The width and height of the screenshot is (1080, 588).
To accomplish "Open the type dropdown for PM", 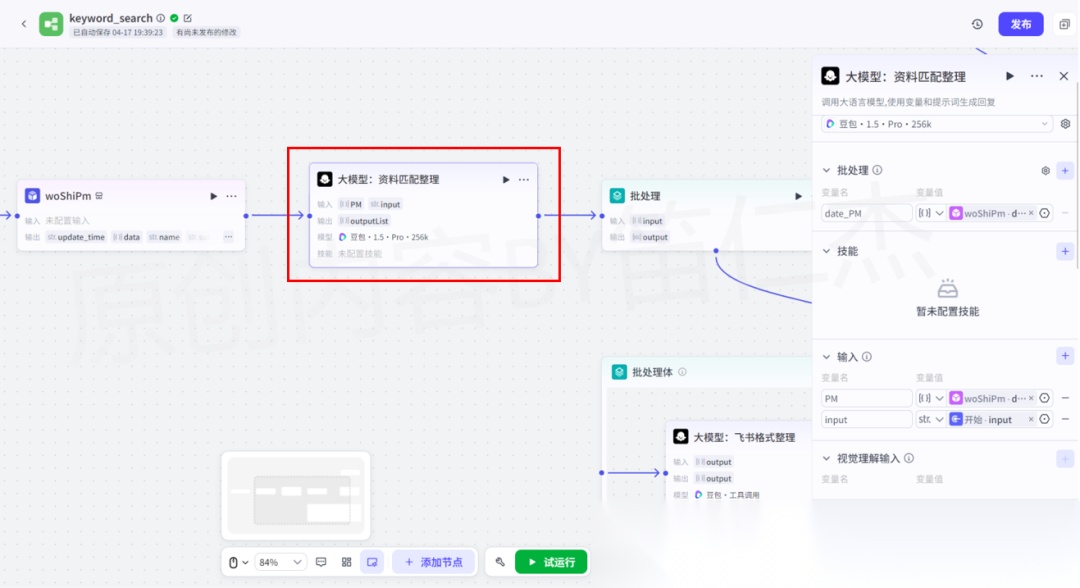I will click(930, 398).
